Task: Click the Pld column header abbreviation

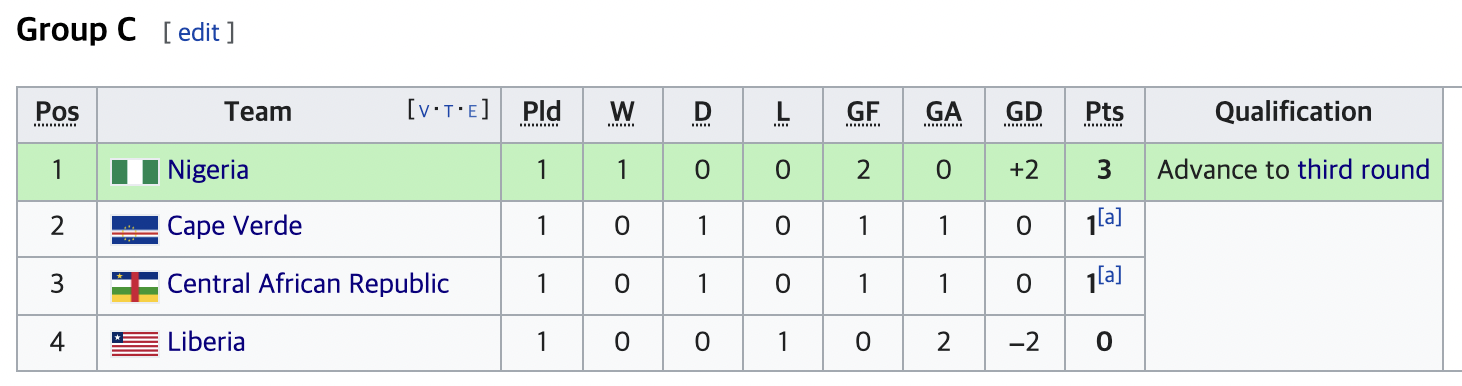Action: [x=542, y=113]
